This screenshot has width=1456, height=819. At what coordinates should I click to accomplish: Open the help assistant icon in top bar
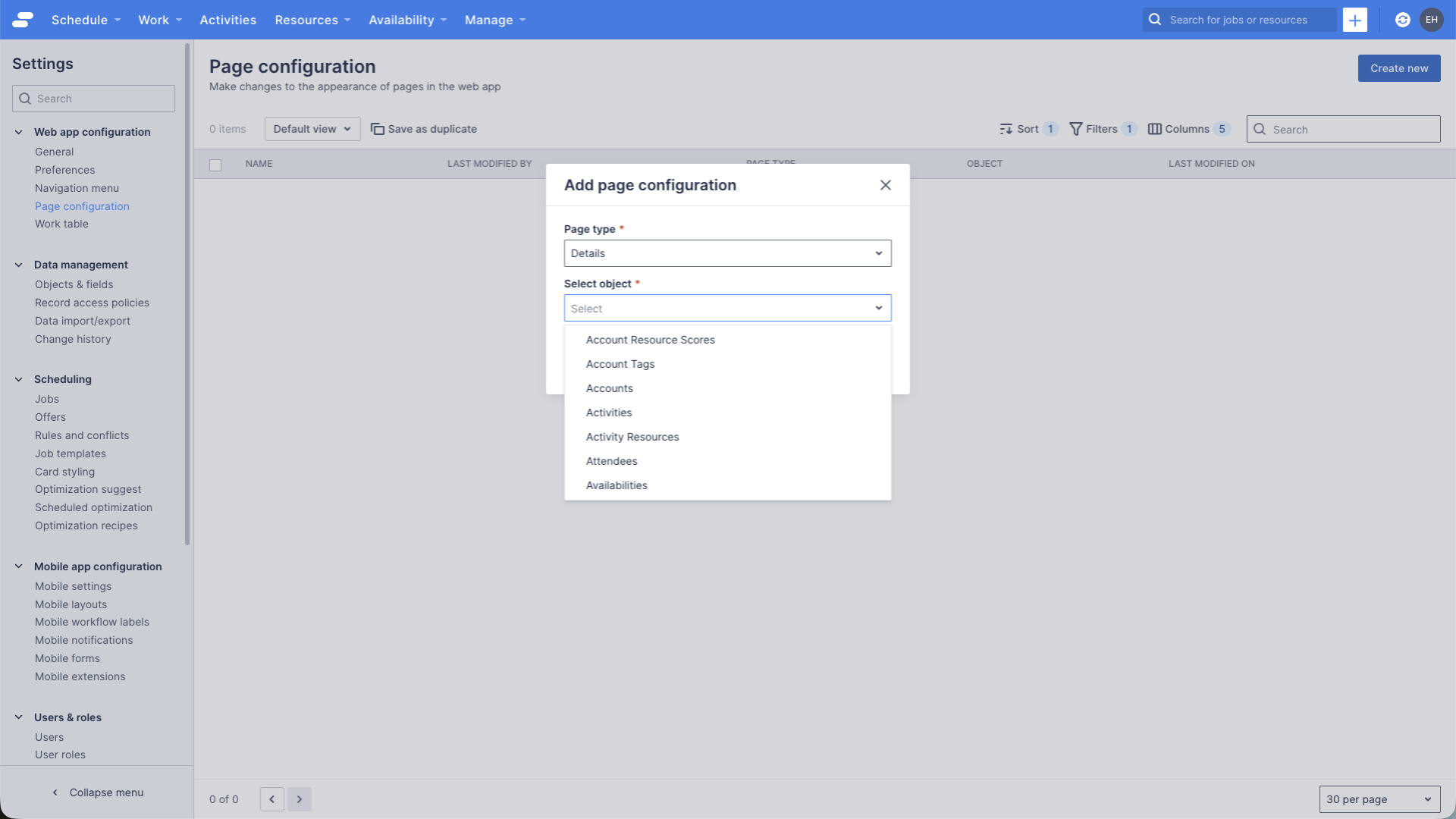pos(1402,20)
